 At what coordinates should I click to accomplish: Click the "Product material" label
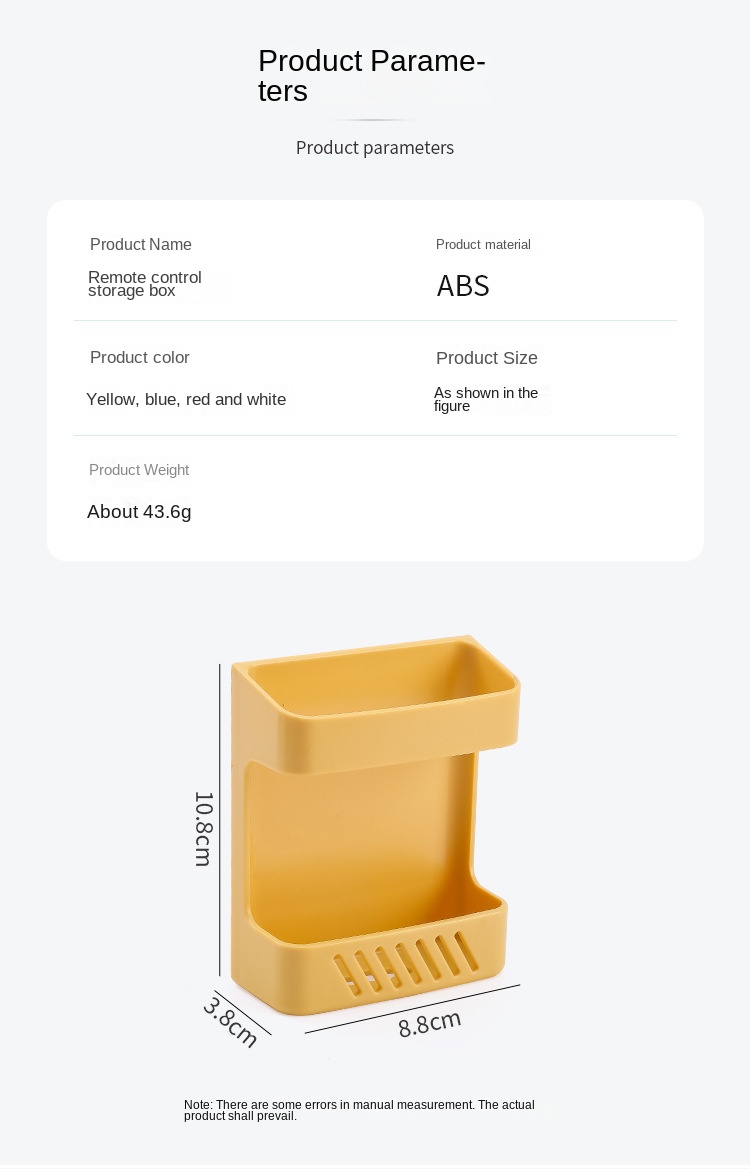483,245
